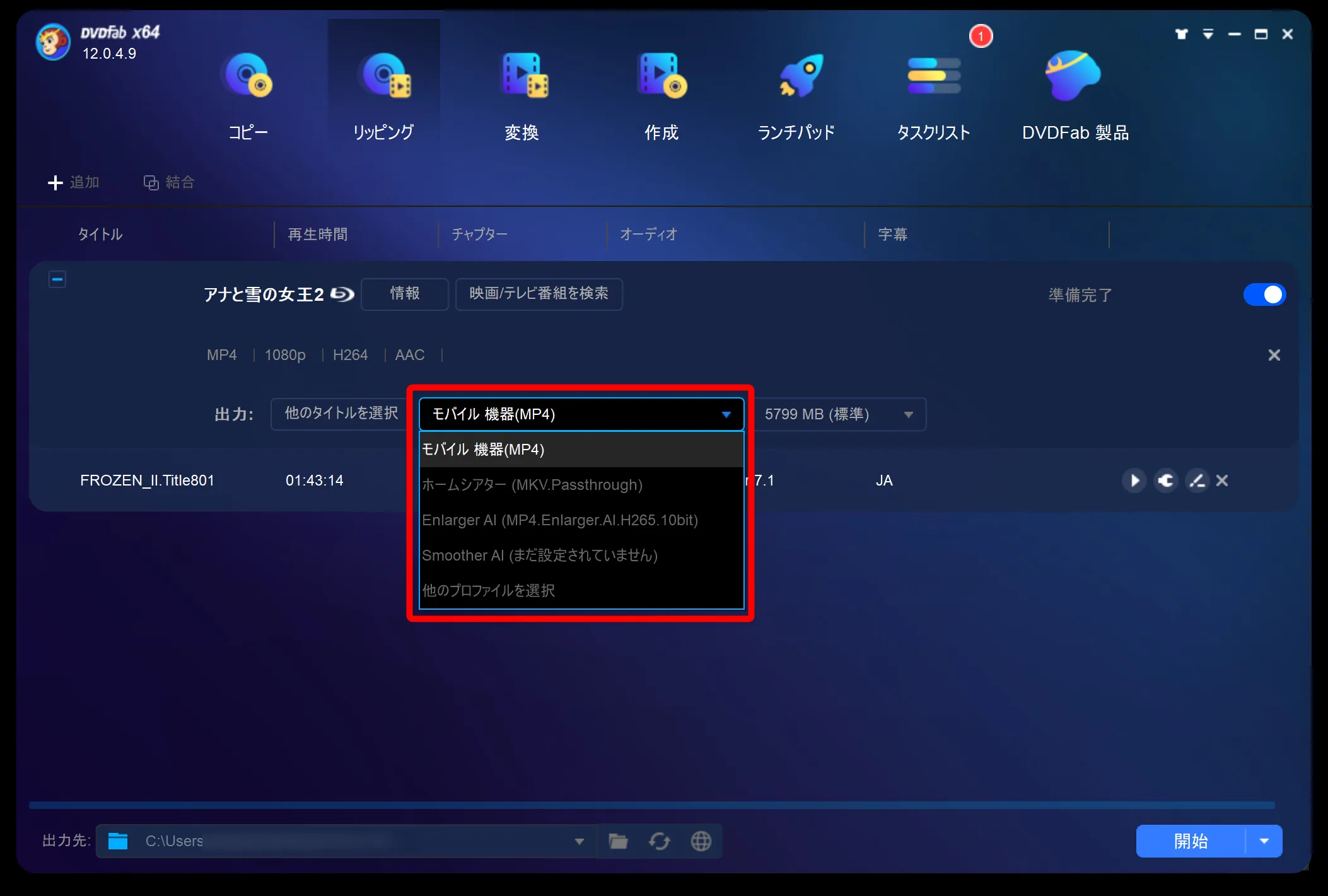Click the output folder icon in path field
The image size is (1328, 896).
tap(118, 841)
